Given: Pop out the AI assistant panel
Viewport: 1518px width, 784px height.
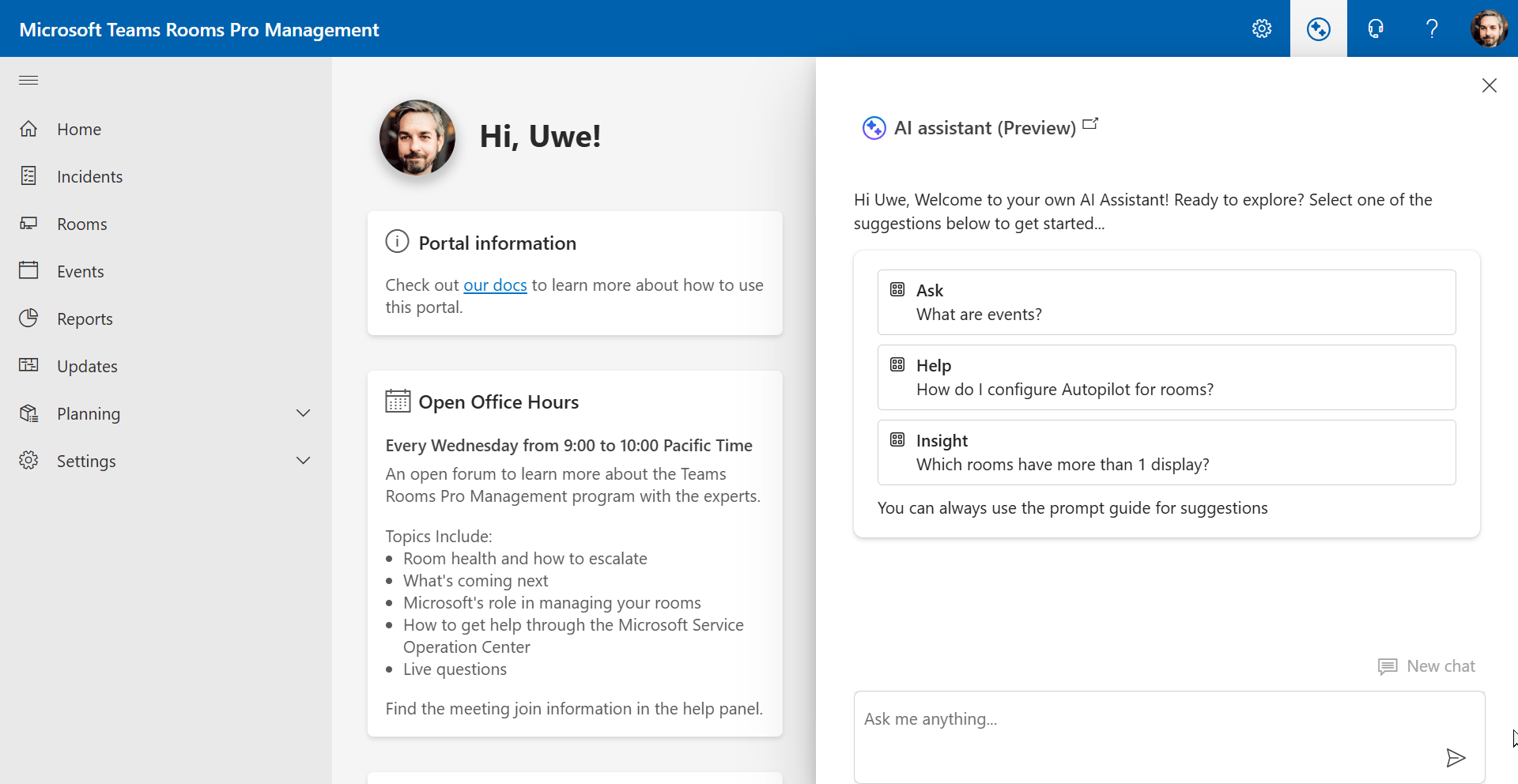Looking at the screenshot, I should 1091,124.
